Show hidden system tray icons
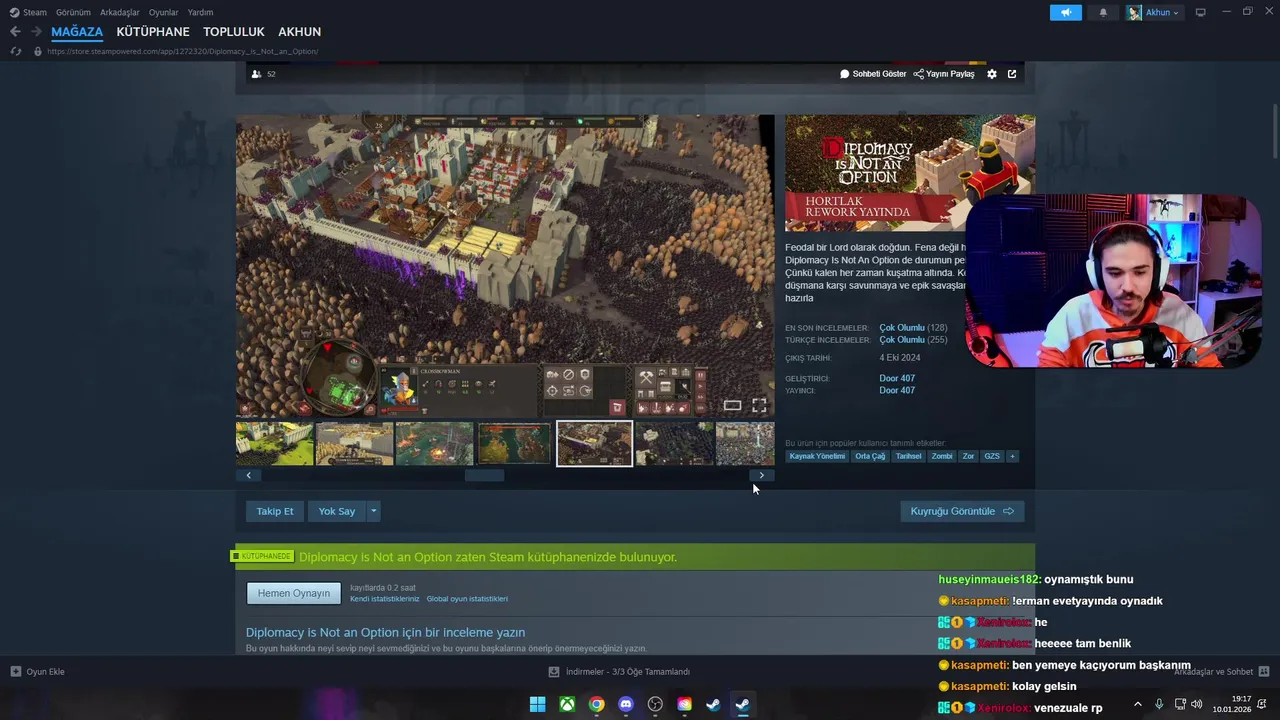 click(1137, 704)
